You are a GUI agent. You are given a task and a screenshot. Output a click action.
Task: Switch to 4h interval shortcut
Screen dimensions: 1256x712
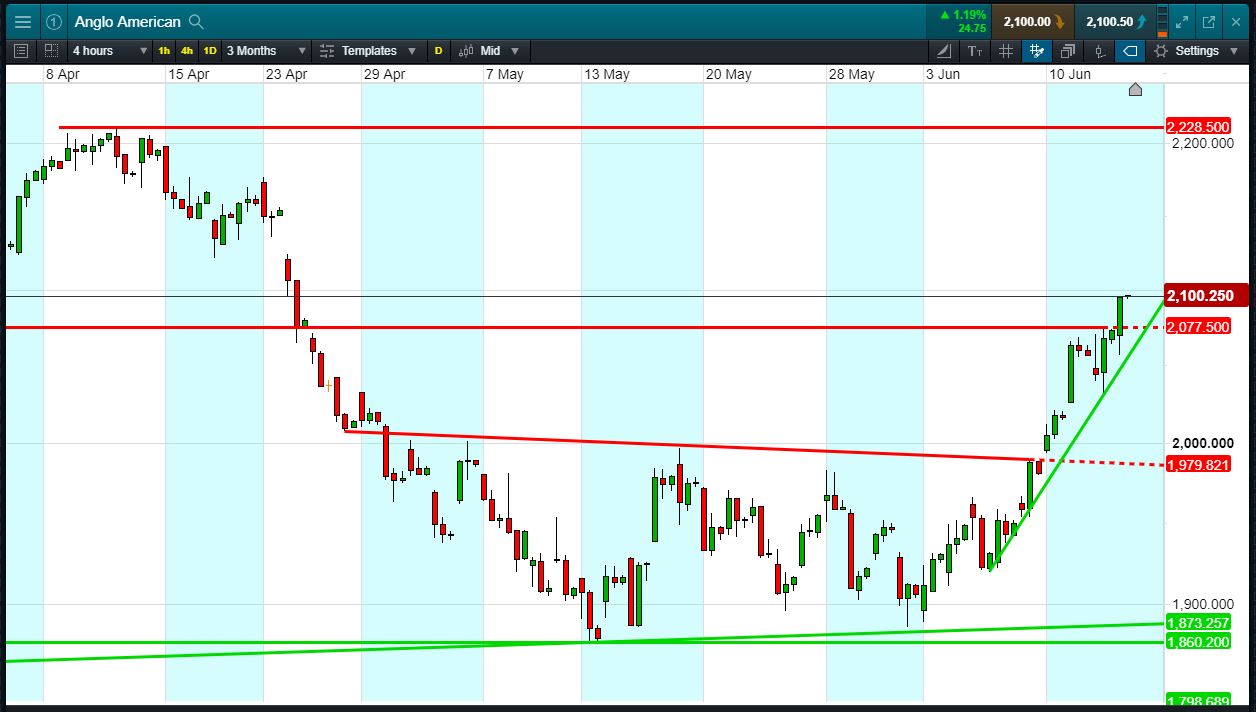point(187,51)
